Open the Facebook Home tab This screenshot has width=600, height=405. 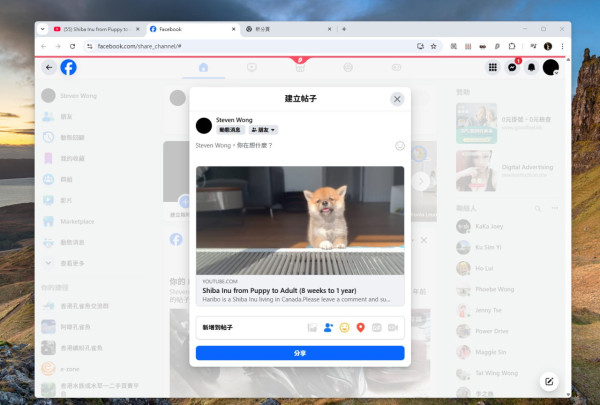click(x=204, y=68)
